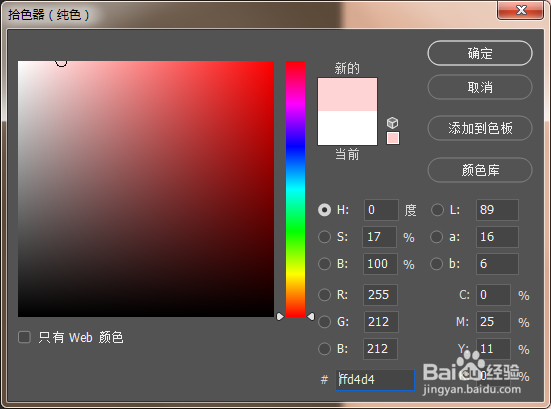Close the 拾色器 dialog window

[521, 10]
